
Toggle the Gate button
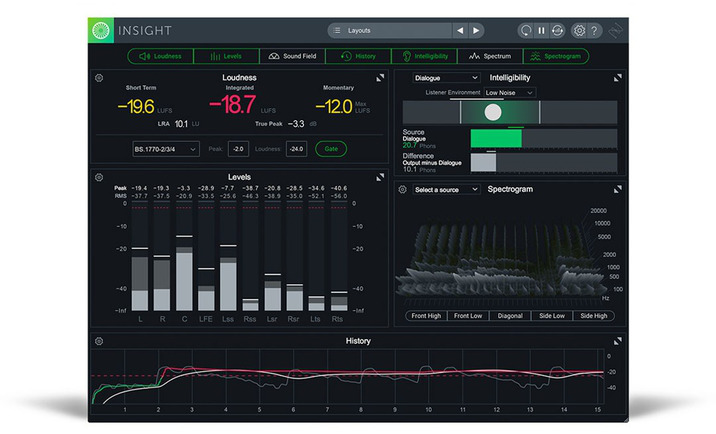[331, 149]
